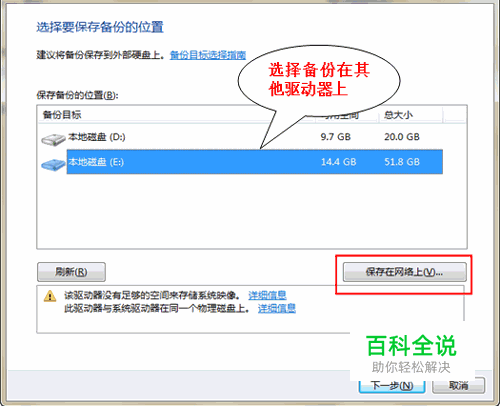500x406 pixels.
Task: Click the yellow warning triangle icon
Action: click(50, 296)
